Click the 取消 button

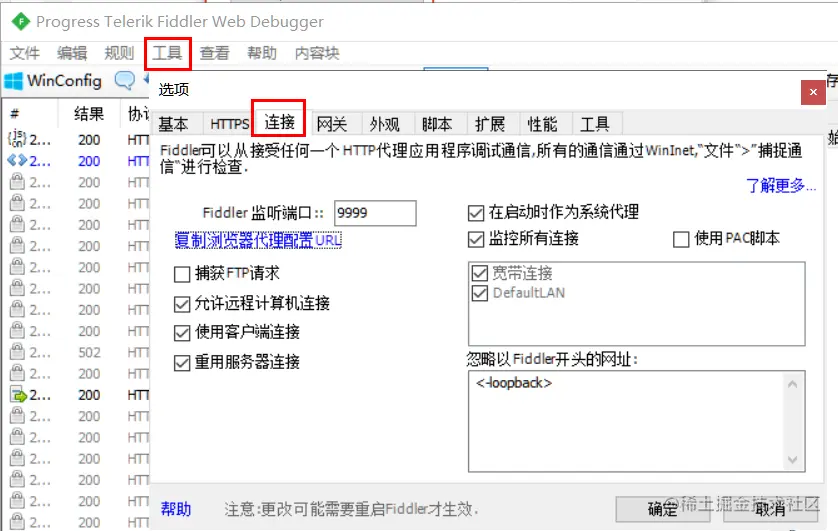[770, 509]
